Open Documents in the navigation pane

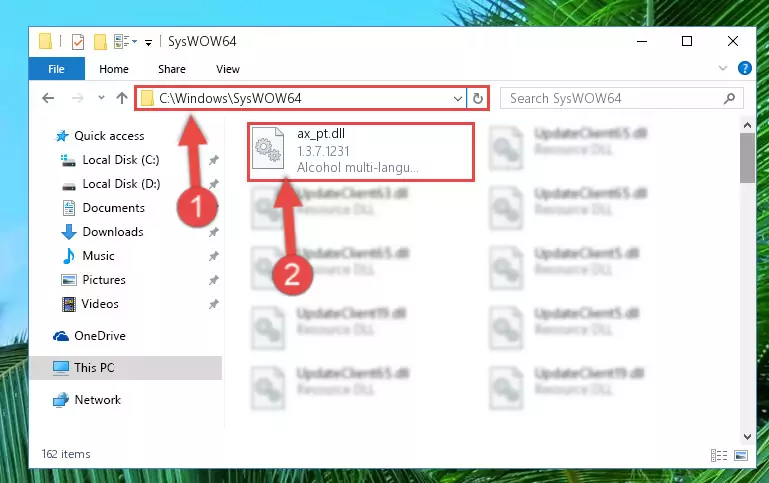point(113,208)
